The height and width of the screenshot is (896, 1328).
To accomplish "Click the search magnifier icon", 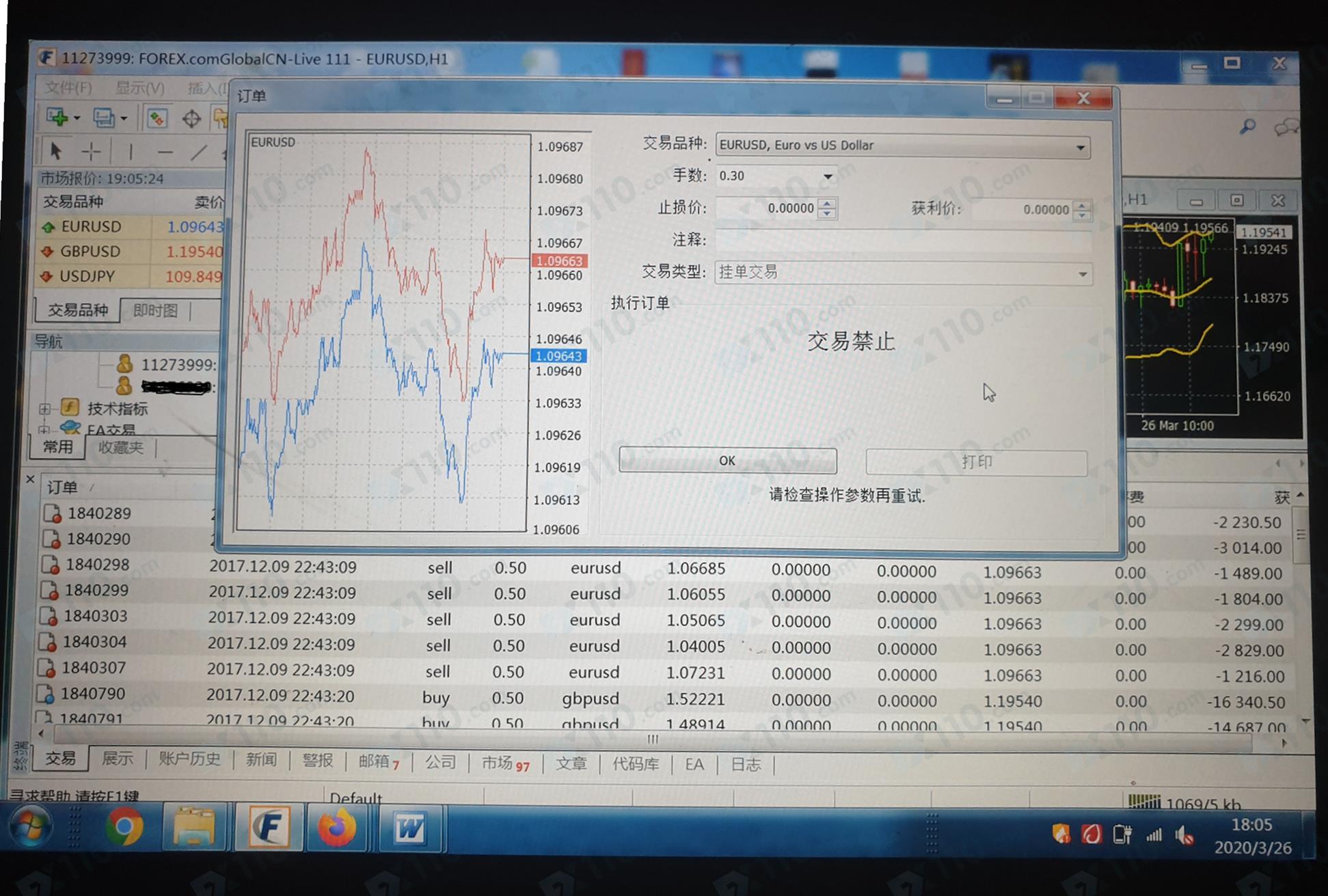I will coord(1247,127).
